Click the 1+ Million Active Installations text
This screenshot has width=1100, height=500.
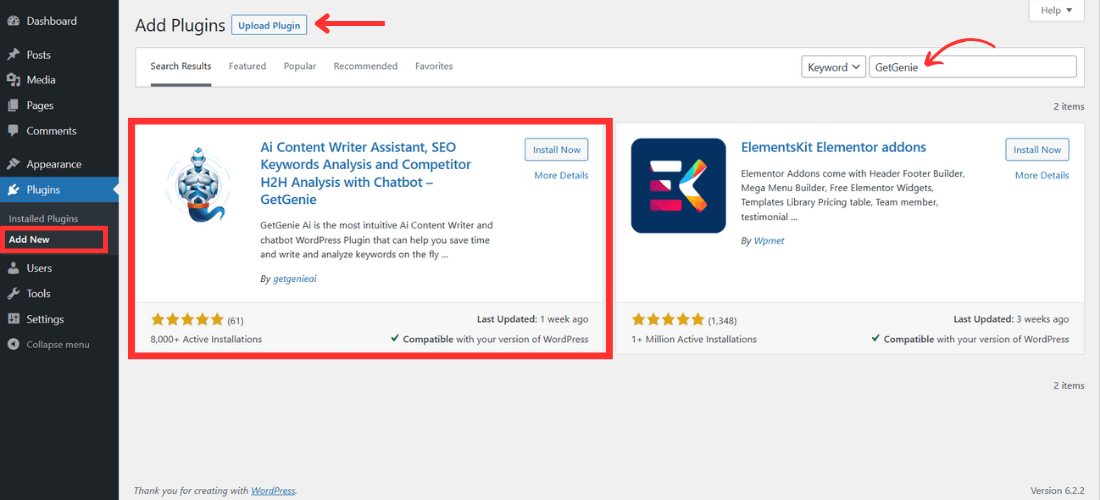(x=694, y=339)
